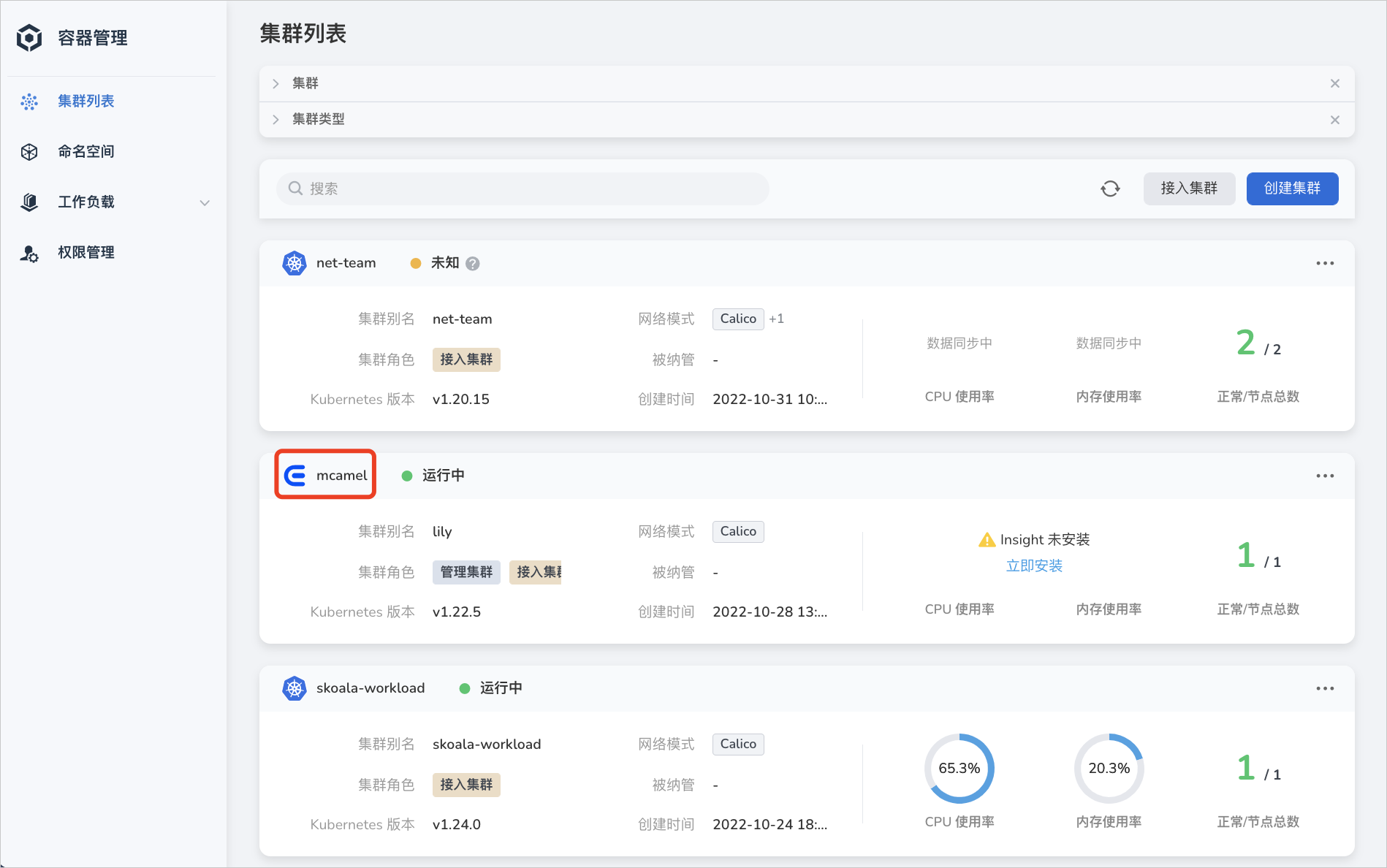Click the help icon beside 未知 status

click(x=473, y=264)
